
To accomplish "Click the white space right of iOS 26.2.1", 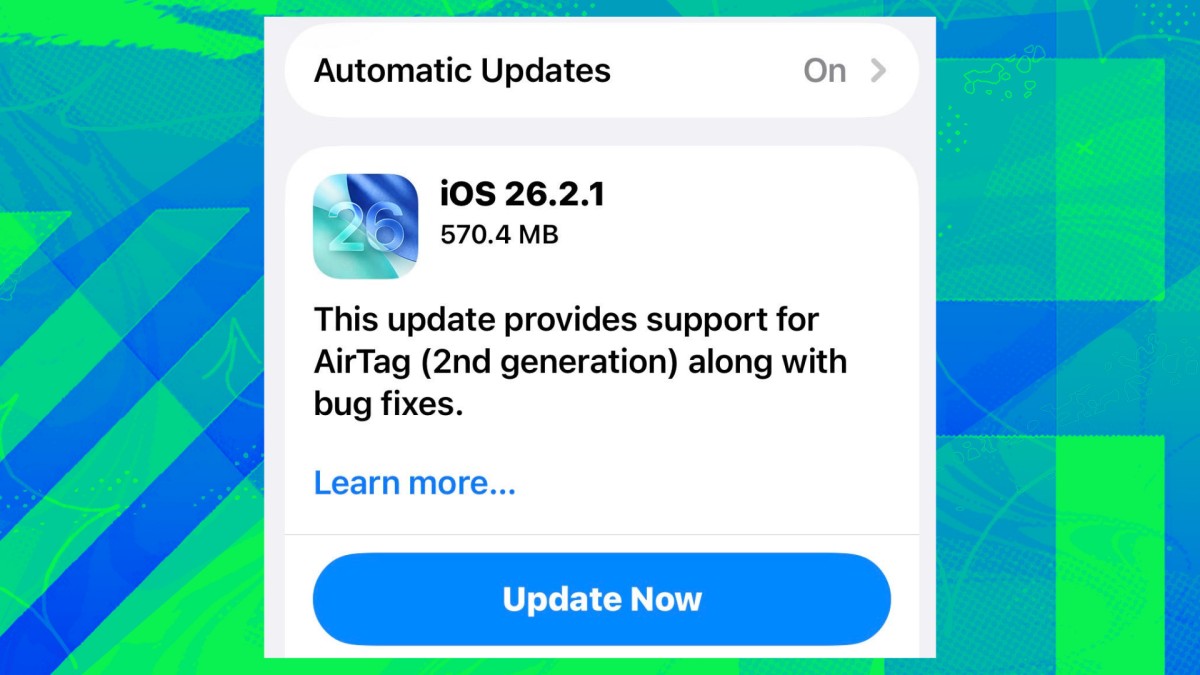I will (x=760, y=194).
